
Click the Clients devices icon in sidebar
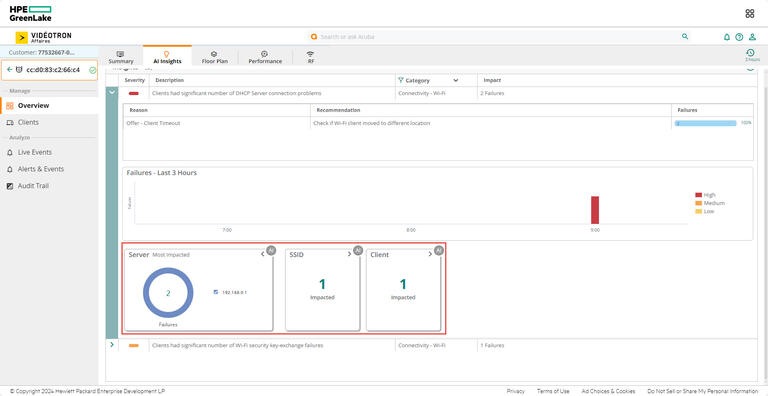pyautogui.click(x=10, y=123)
